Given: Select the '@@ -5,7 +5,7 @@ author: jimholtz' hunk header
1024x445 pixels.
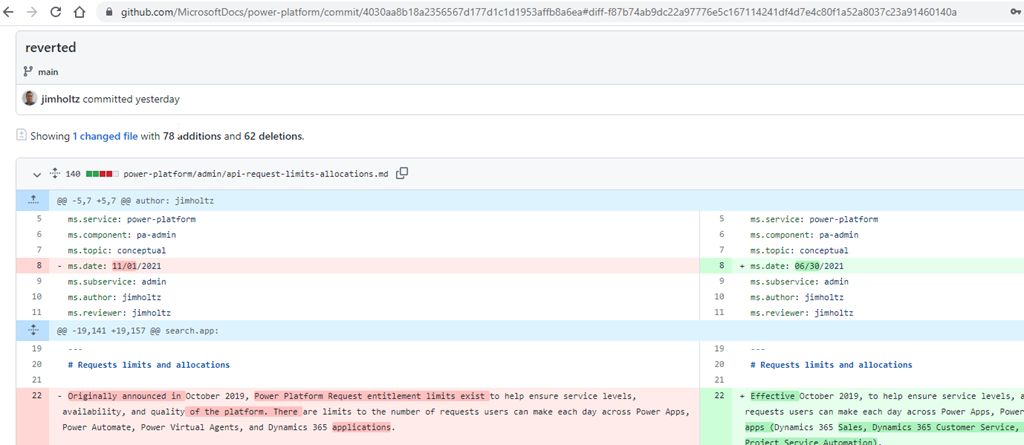Looking at the screenshot, I should [x=135, y=201].
